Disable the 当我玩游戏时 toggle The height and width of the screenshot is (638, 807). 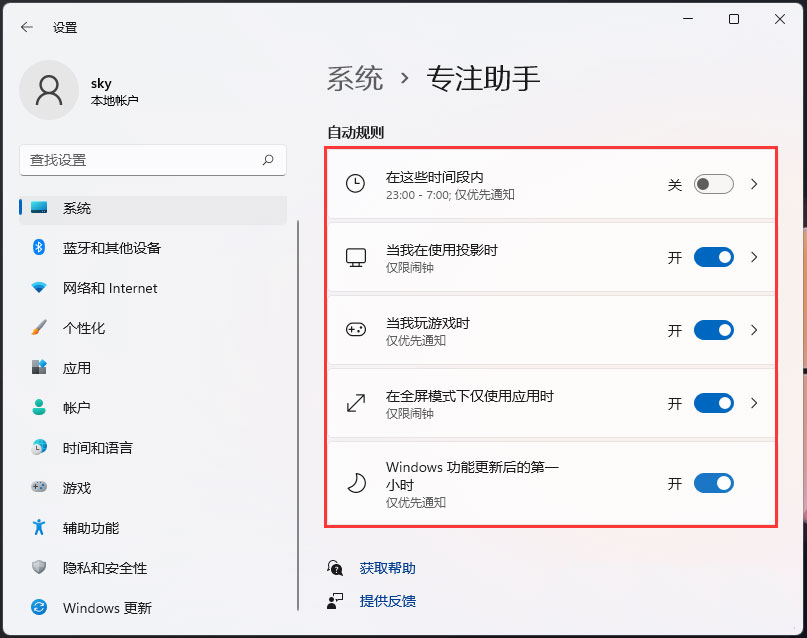pos(714,330)
